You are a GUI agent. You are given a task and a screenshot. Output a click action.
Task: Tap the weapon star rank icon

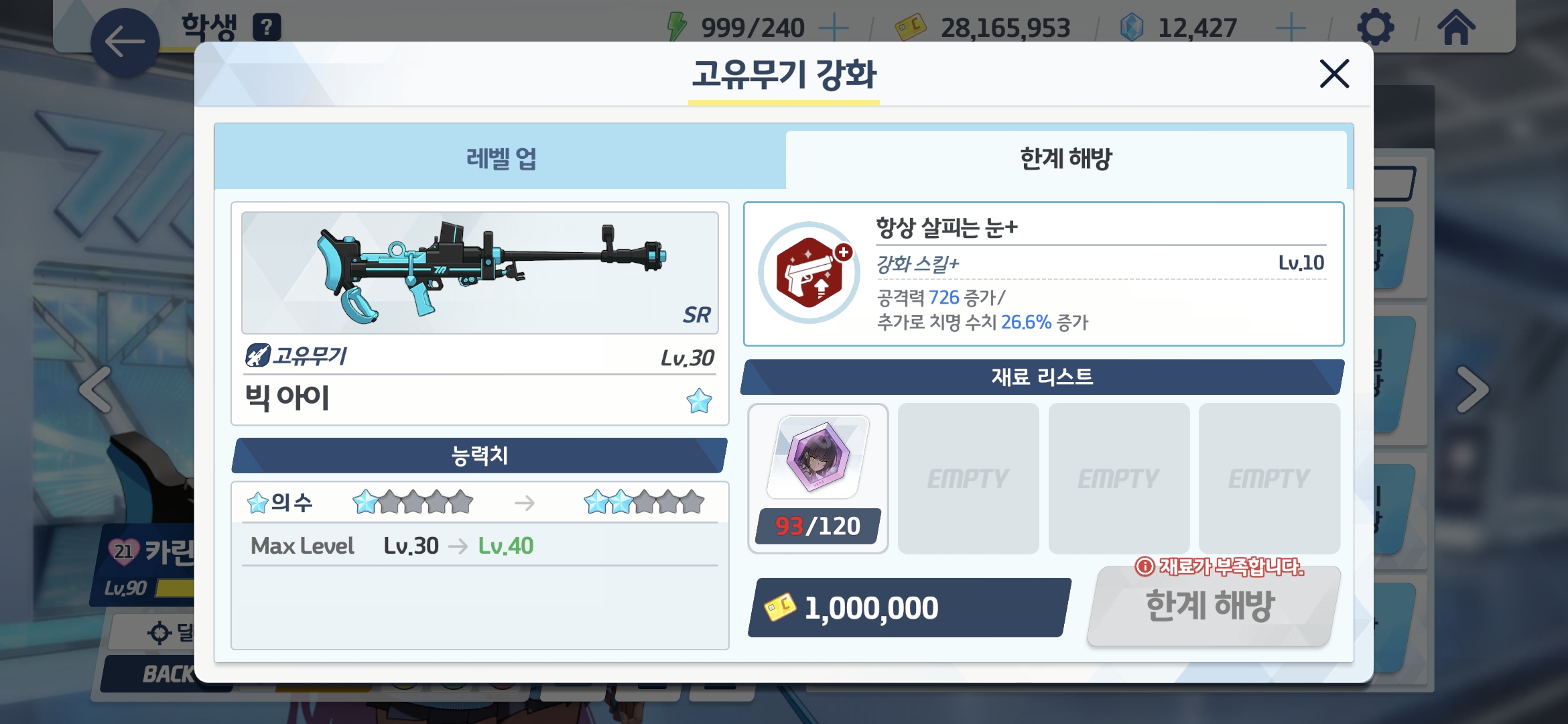tap(699, 401)
